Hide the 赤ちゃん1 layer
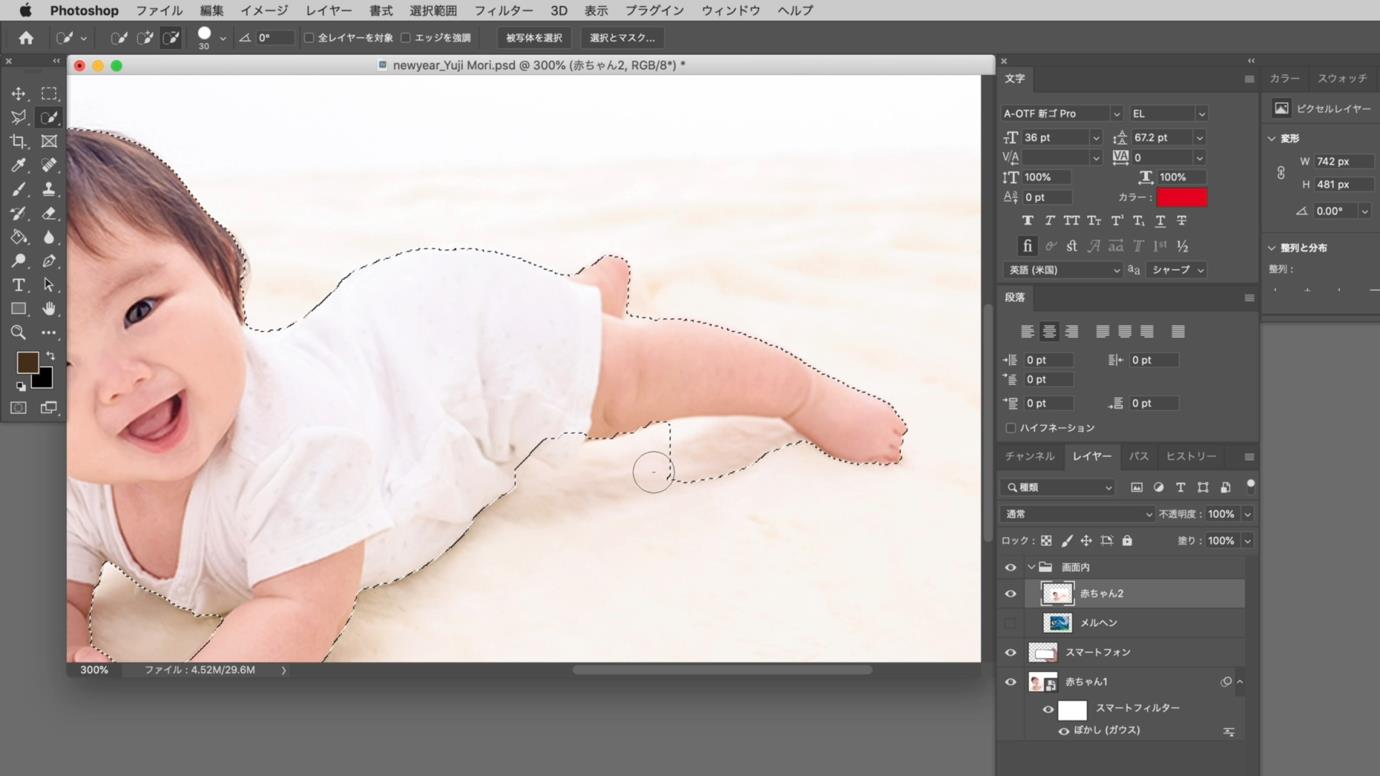Image resolution: width=1380 pixels, height=776 pixels. (1010, 682)
